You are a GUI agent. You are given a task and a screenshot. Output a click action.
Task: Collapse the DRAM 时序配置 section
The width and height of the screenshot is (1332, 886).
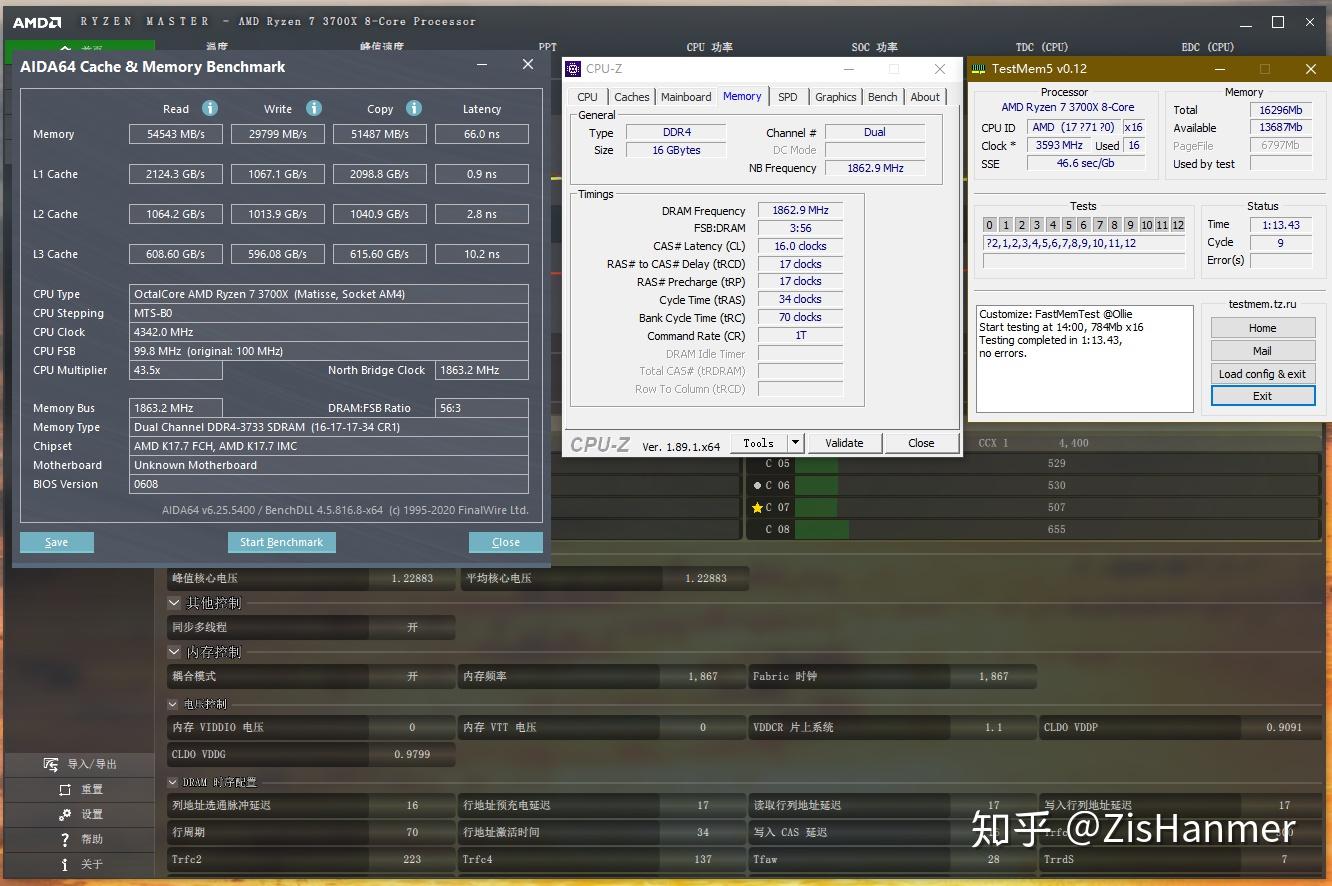[174, 782]
